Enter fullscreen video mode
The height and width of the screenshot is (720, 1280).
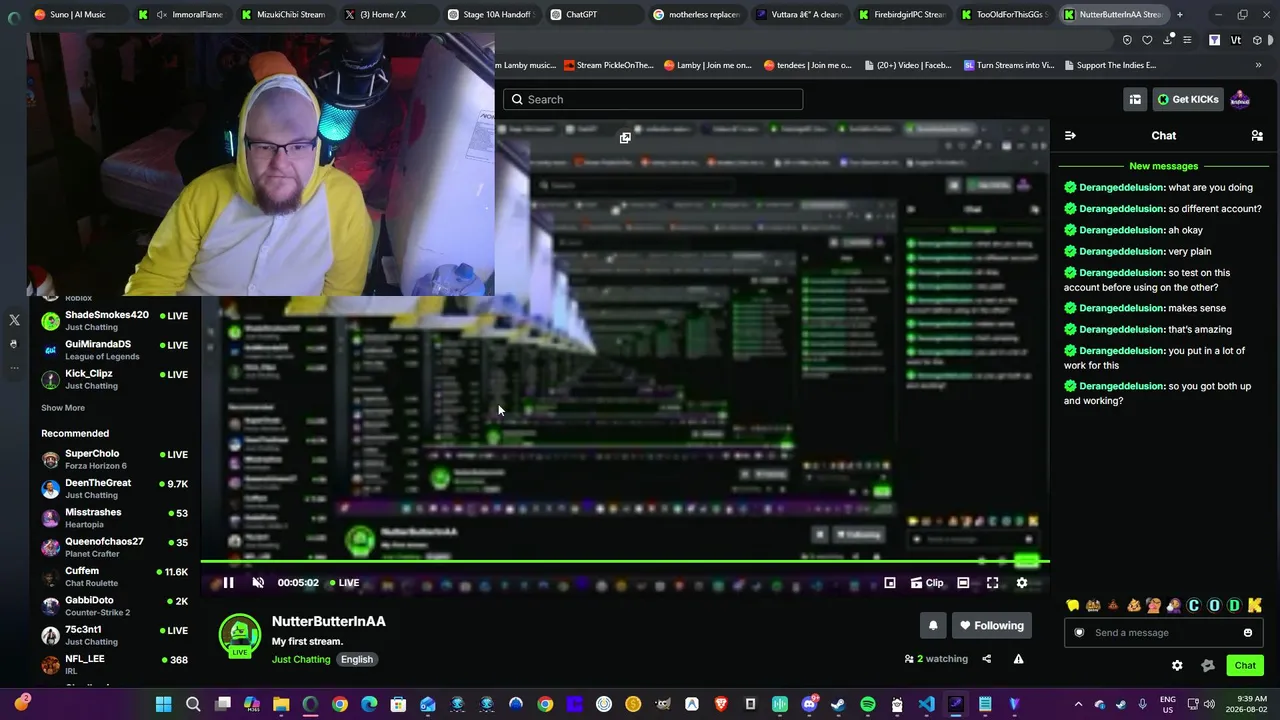point(993,583)
